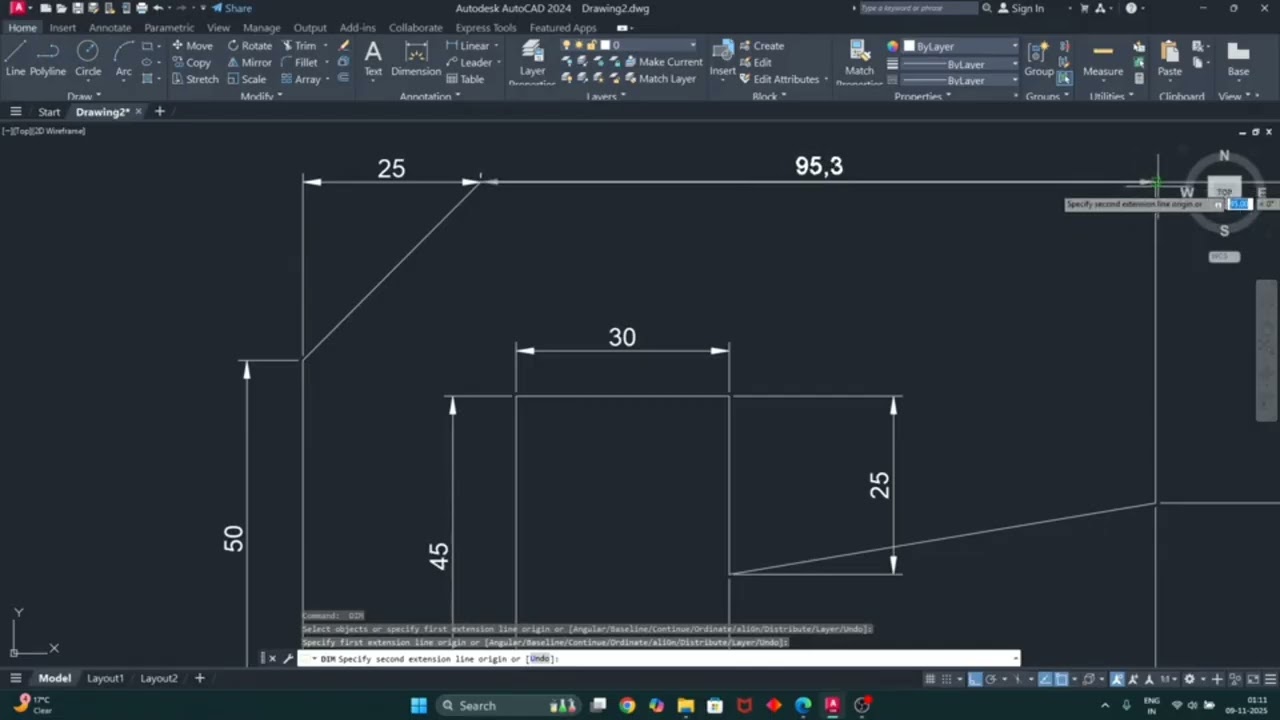The image size is (1280, 720).
Task: Select the Line tool
Action: click(x=15, y=59)
